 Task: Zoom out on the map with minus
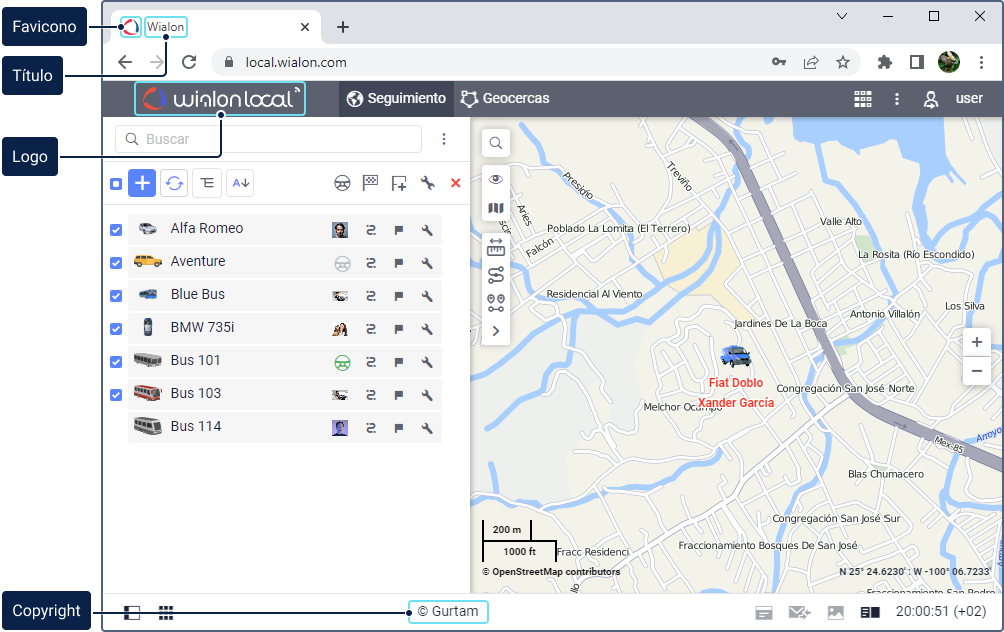[x=976, y=371]
